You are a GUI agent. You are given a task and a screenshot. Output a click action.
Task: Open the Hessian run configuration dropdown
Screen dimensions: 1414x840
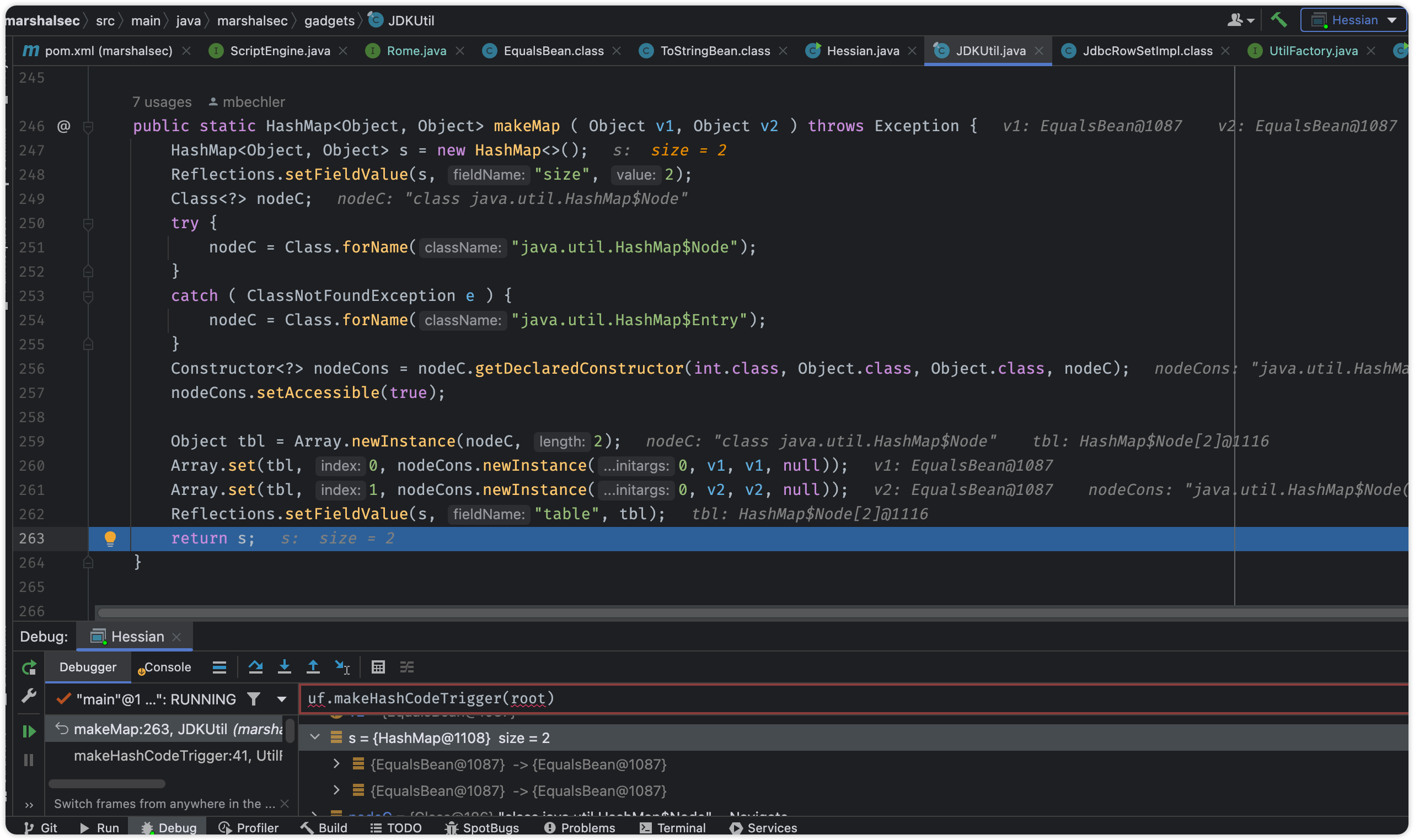point(1353,20)
